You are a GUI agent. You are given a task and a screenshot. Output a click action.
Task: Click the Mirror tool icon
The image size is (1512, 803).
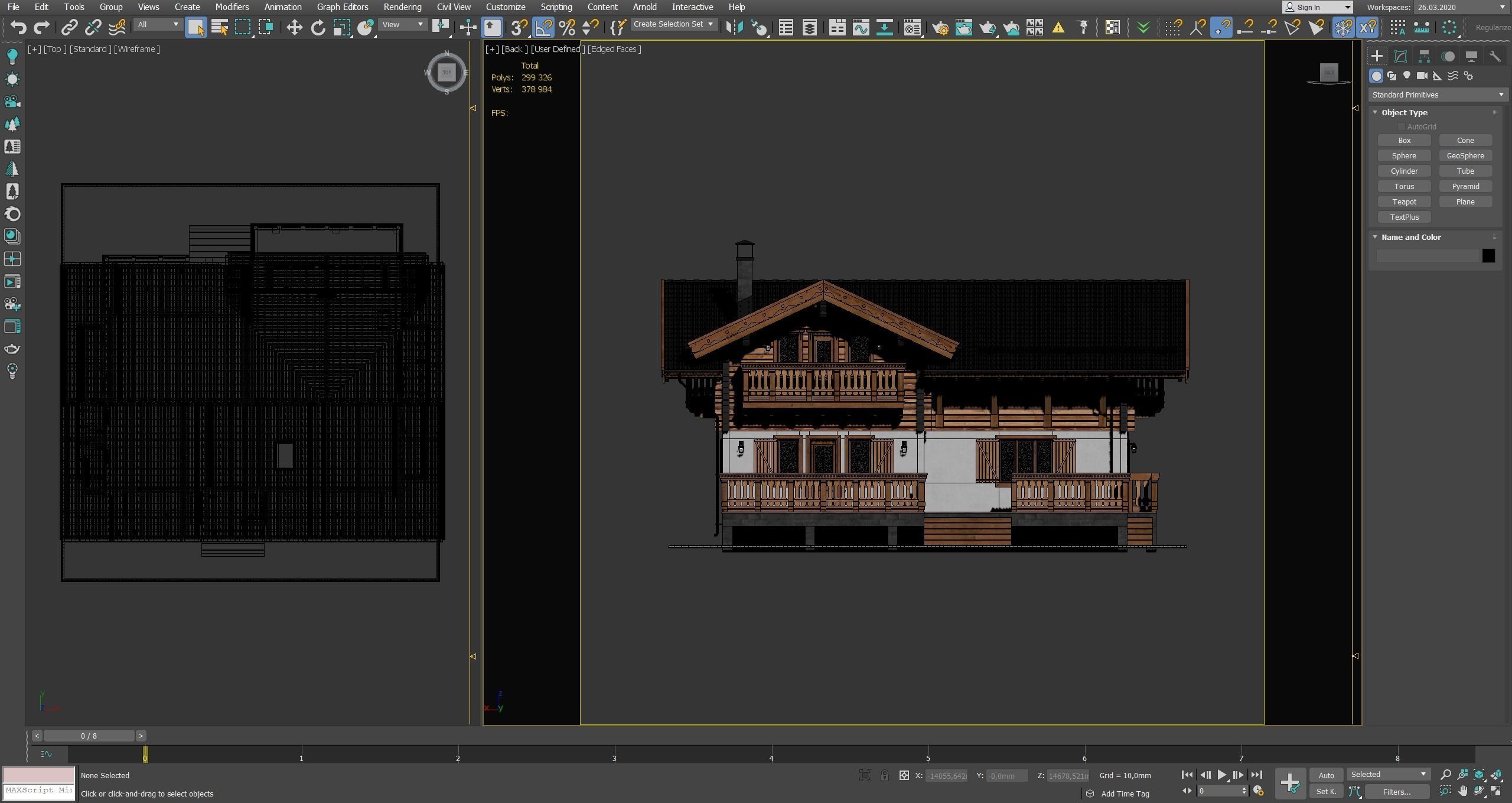point(734,27)
